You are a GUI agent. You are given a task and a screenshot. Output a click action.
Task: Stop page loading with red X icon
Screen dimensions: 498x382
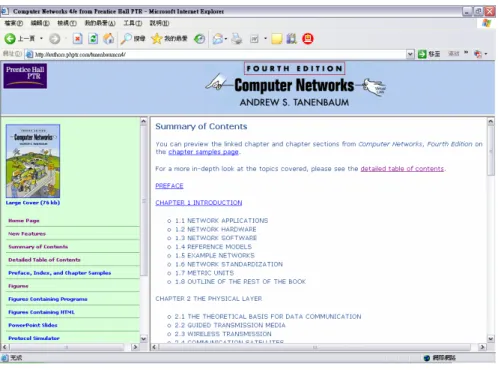coord(77,39)
